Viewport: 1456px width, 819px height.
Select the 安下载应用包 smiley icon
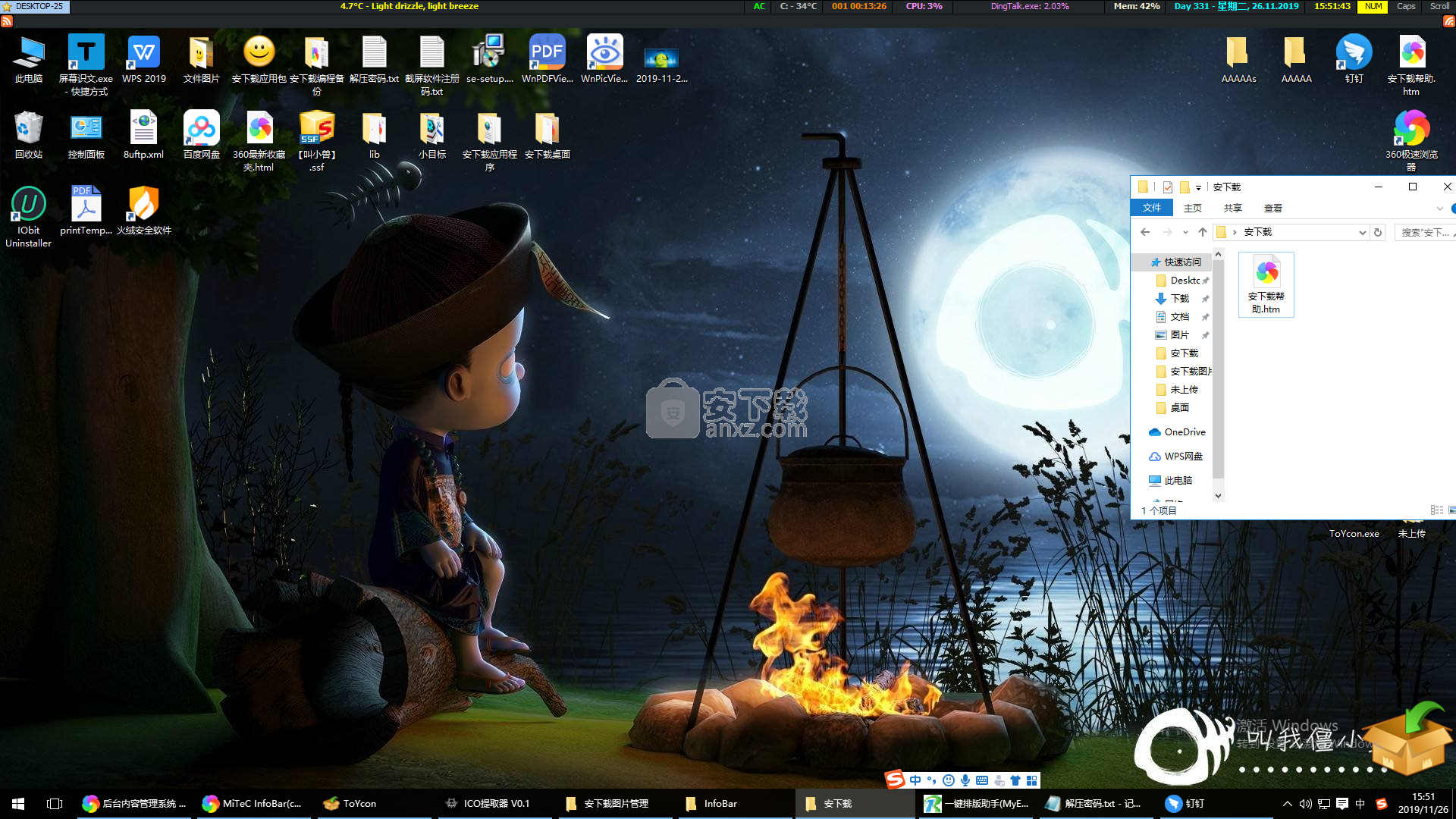click(x=259, y=60)
